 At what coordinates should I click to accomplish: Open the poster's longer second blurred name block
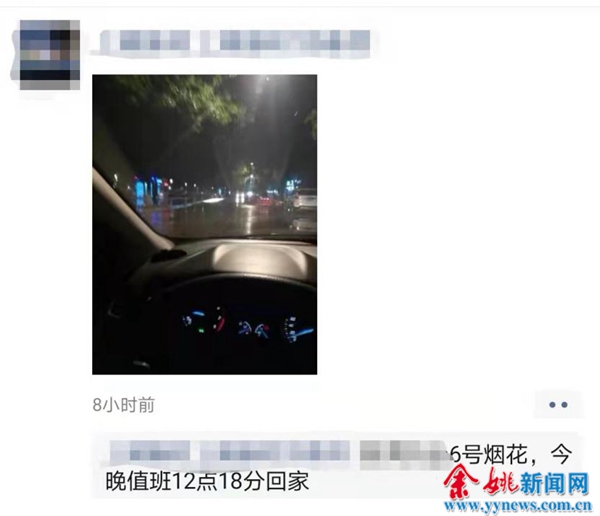coord(285,41)
